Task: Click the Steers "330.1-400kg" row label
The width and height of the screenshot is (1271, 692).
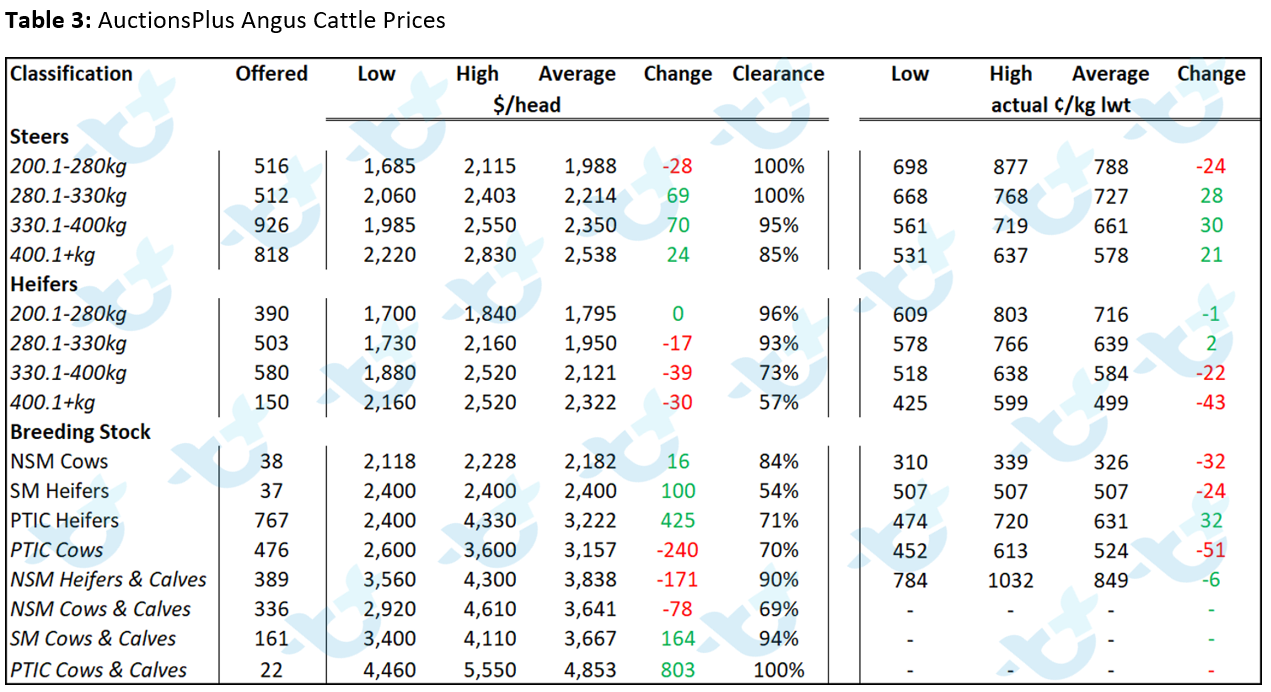Action: (68, 226)
